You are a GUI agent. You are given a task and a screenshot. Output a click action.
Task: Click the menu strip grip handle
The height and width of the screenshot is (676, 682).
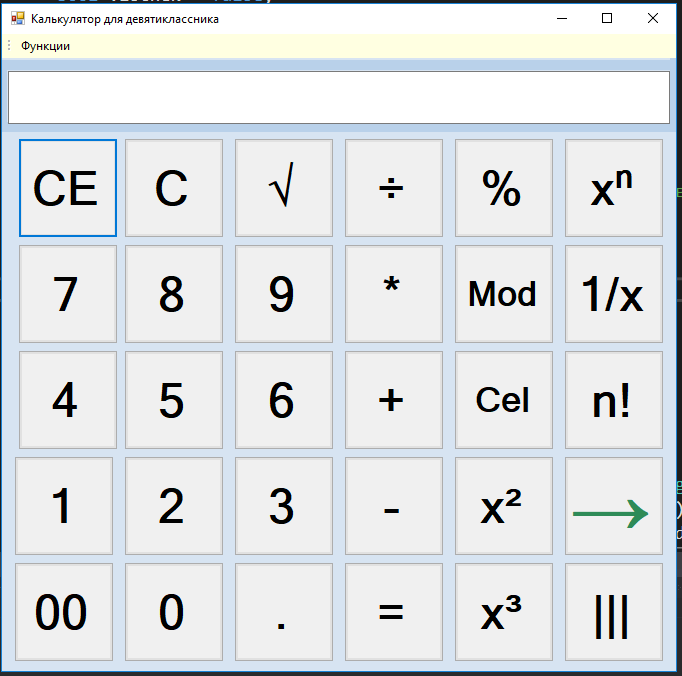pyautogui.click(x=9, y=45)
